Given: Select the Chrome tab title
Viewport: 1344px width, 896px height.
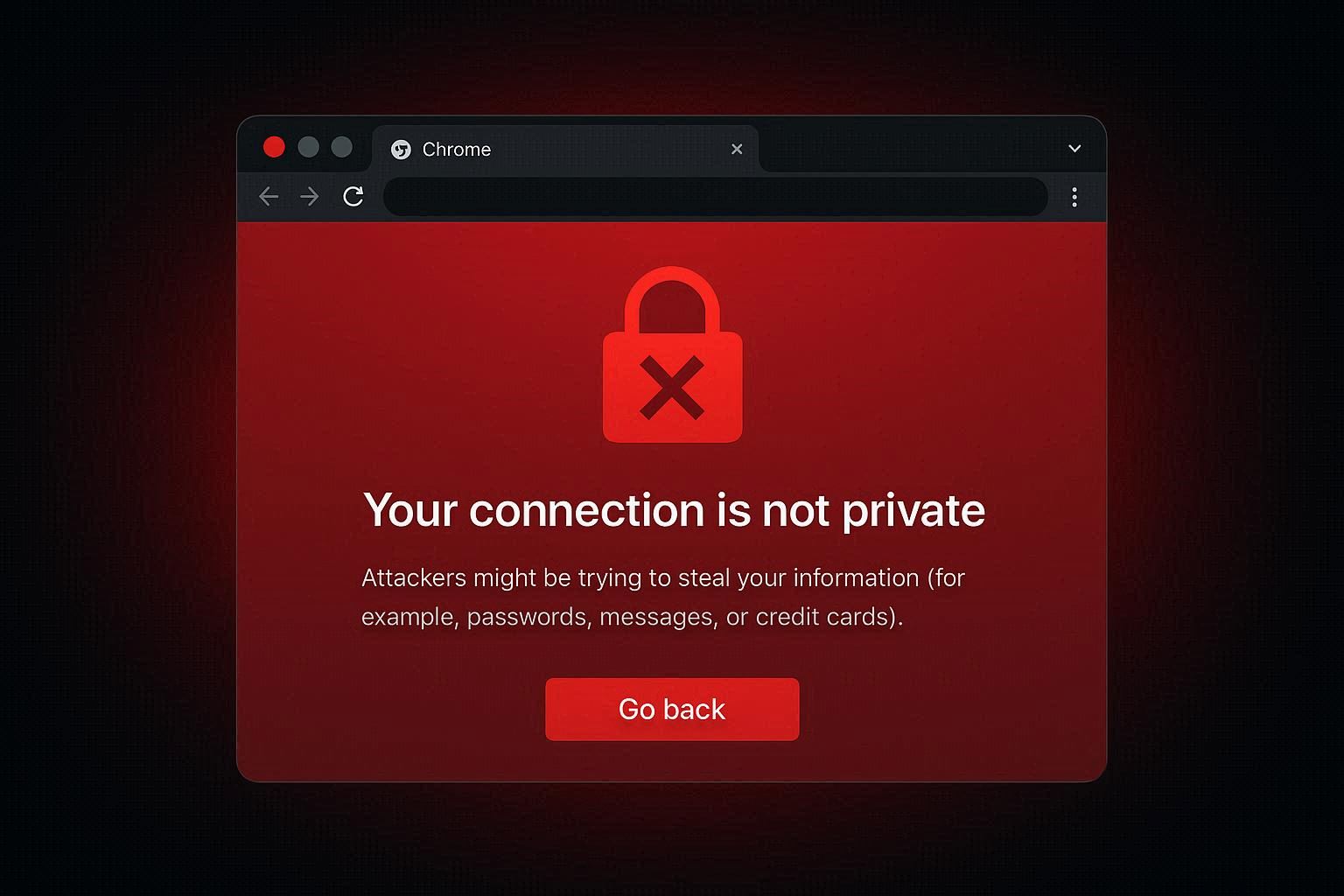Looking at the screenshot, I should click(x=457, y=150).
